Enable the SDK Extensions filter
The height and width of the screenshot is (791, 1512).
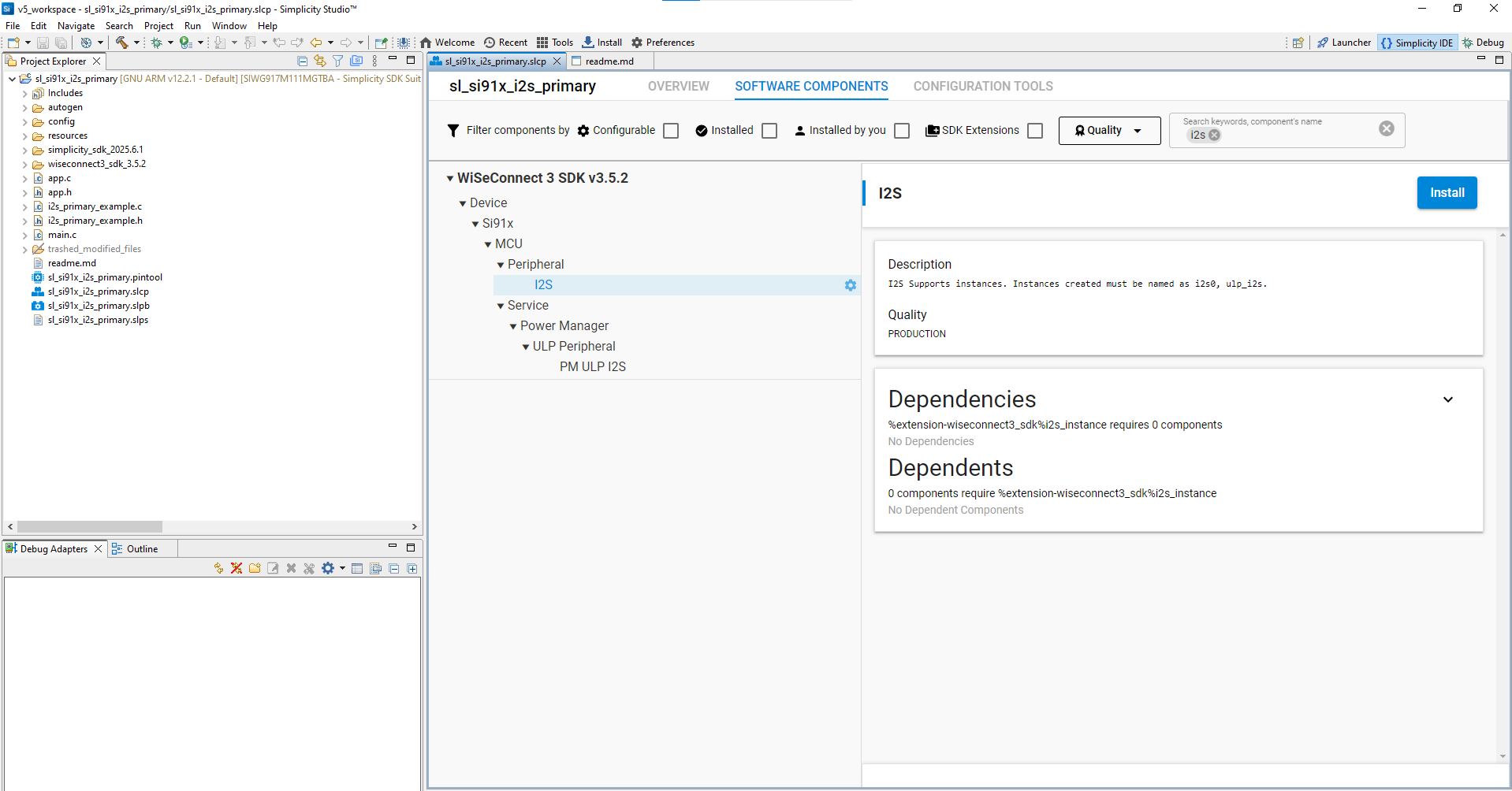(1035, 130)
